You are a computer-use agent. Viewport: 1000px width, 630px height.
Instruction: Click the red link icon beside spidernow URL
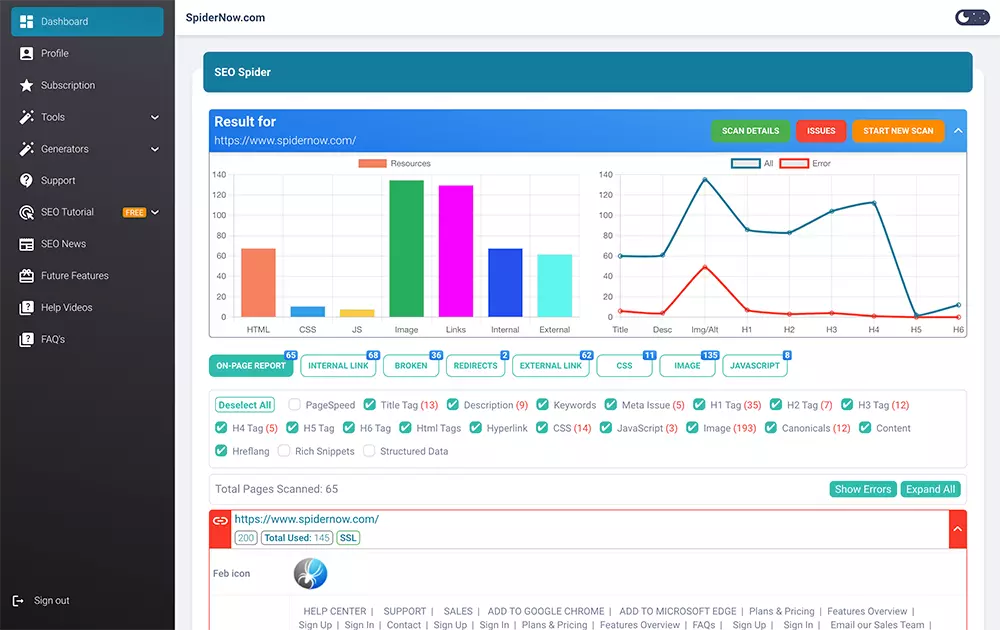[x=220, y=521]
